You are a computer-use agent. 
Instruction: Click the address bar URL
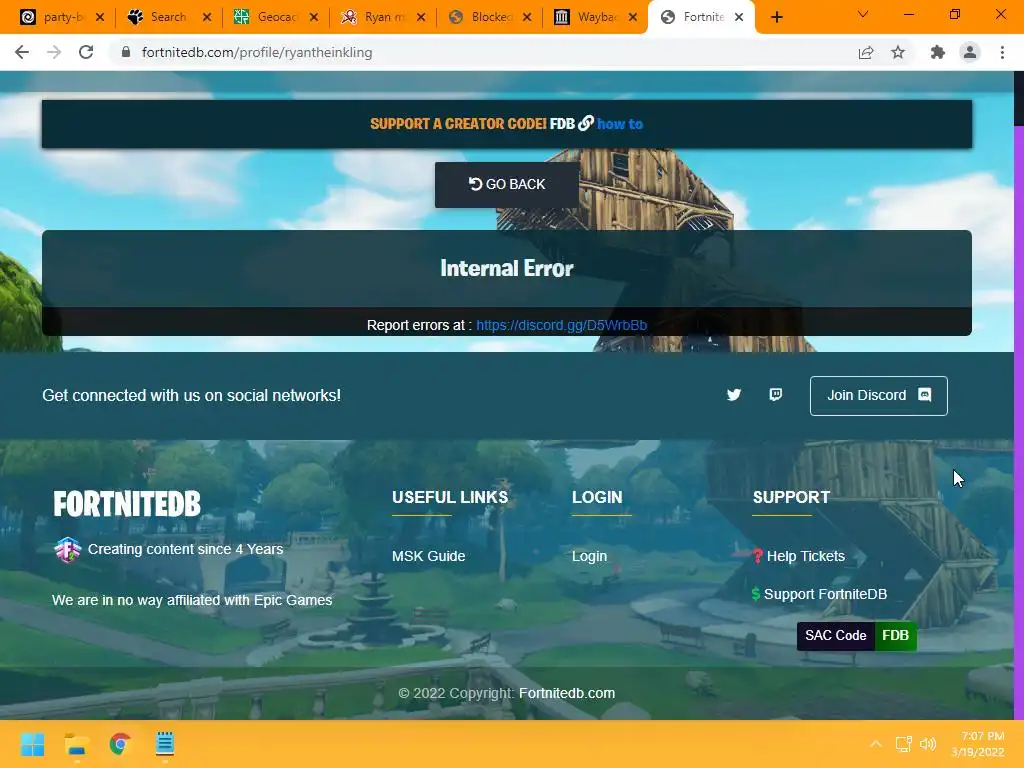[257, 52]
